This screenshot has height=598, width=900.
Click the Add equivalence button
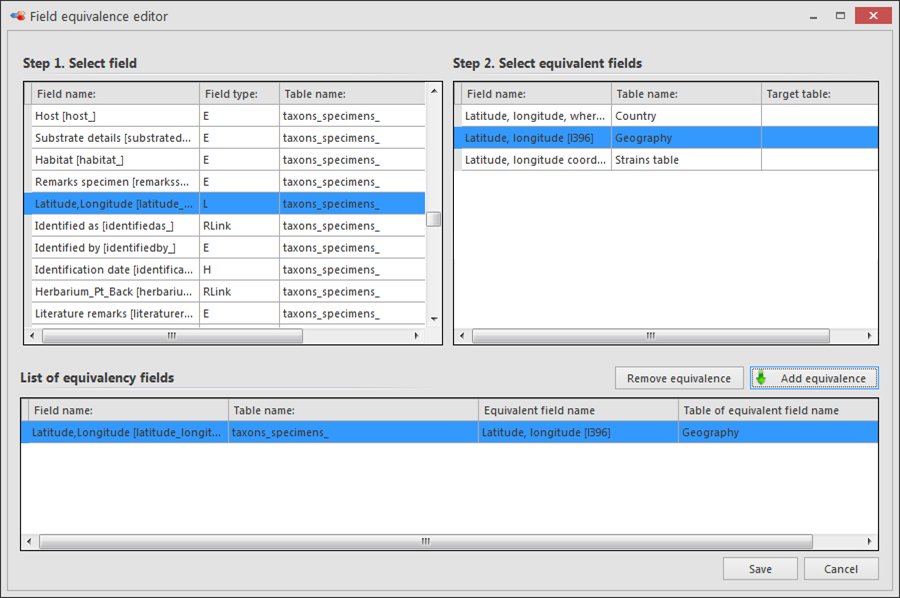[x=814, y=378]
